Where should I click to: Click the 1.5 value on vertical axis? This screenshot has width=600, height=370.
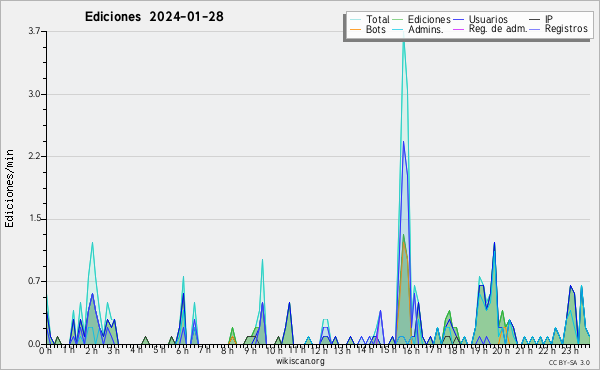(x=34, y=219)
